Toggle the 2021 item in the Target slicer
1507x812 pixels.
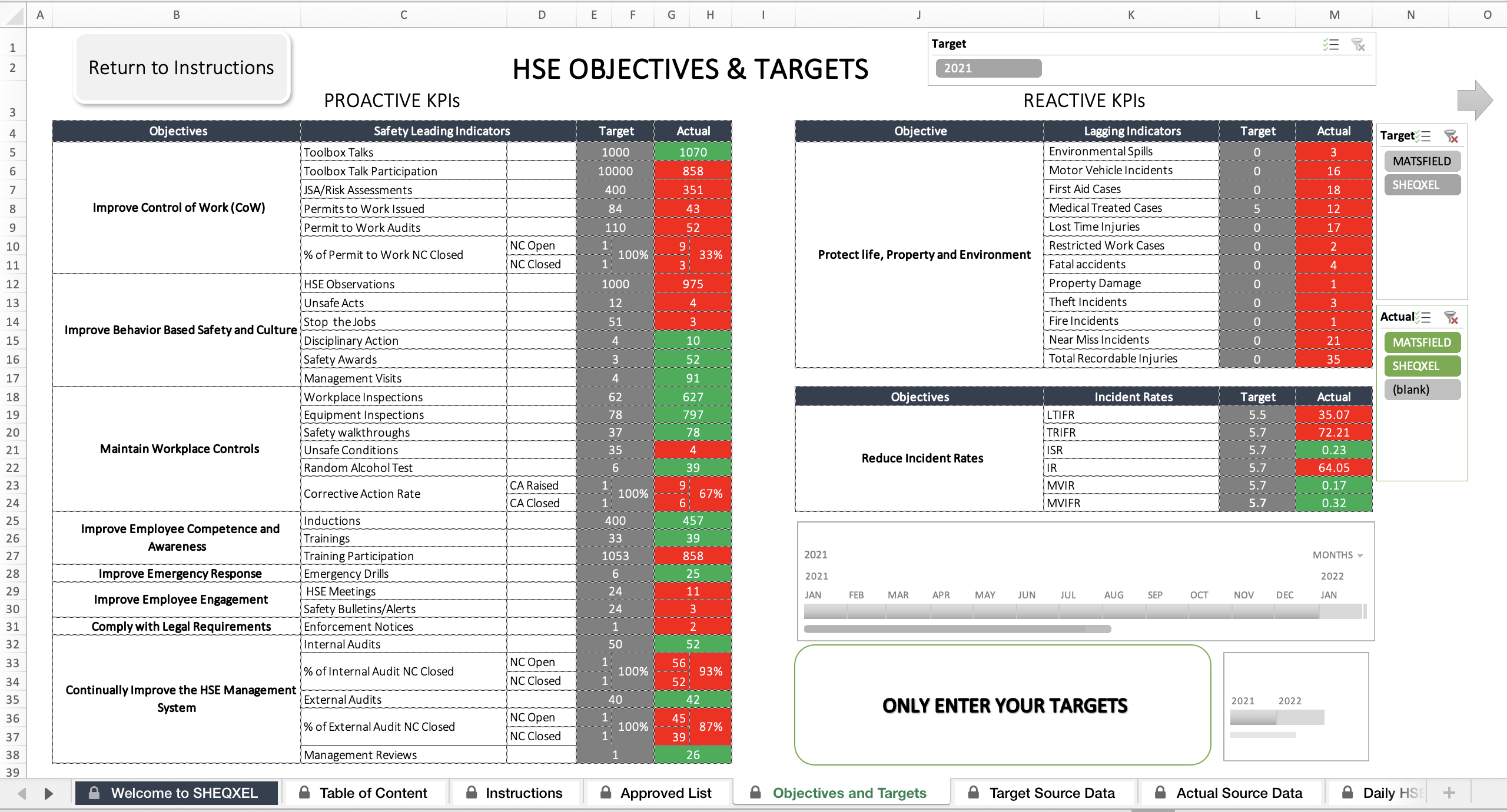pyautogui.click(x=988, y=68)
